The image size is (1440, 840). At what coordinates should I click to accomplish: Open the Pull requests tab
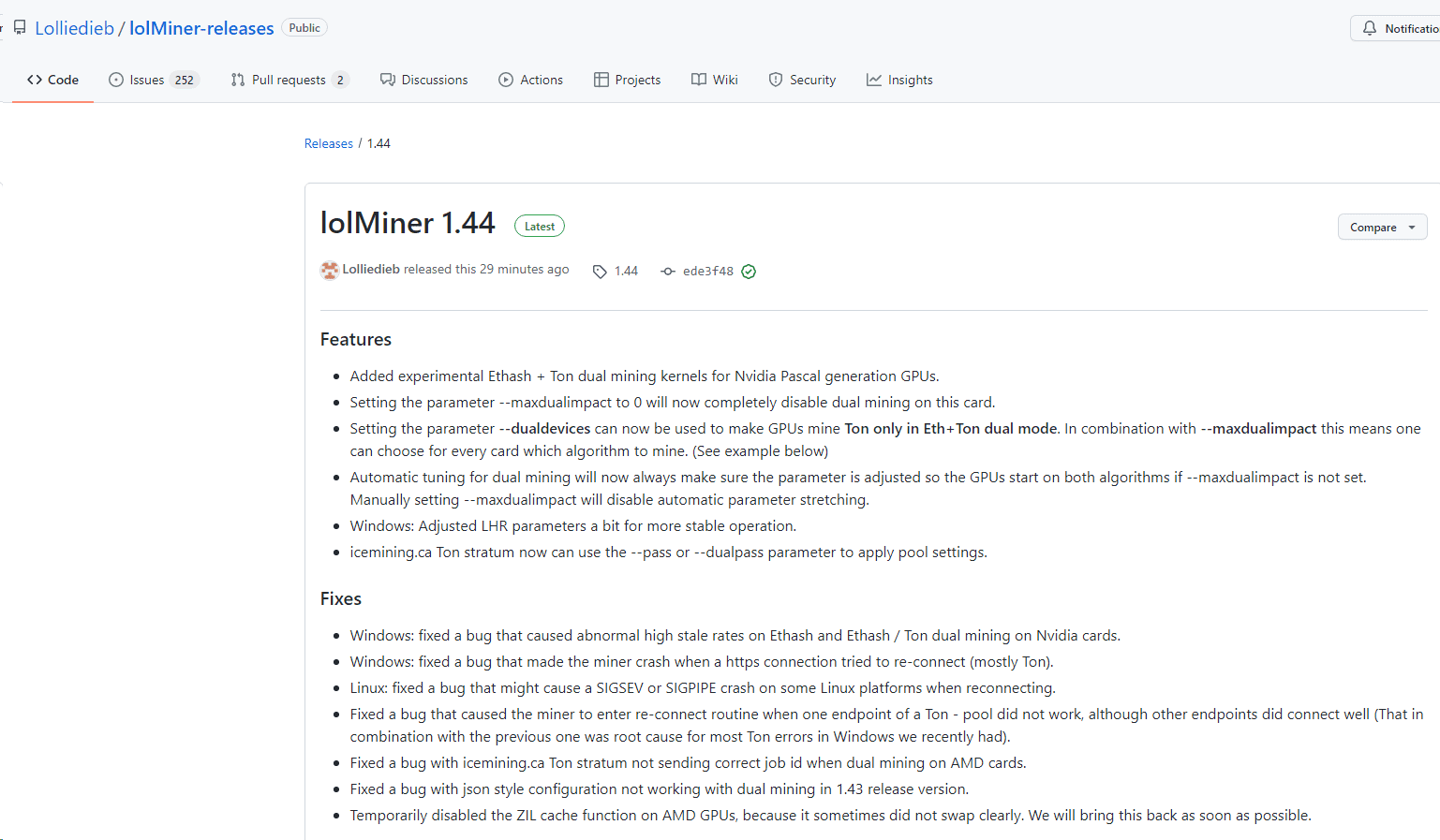289,80
